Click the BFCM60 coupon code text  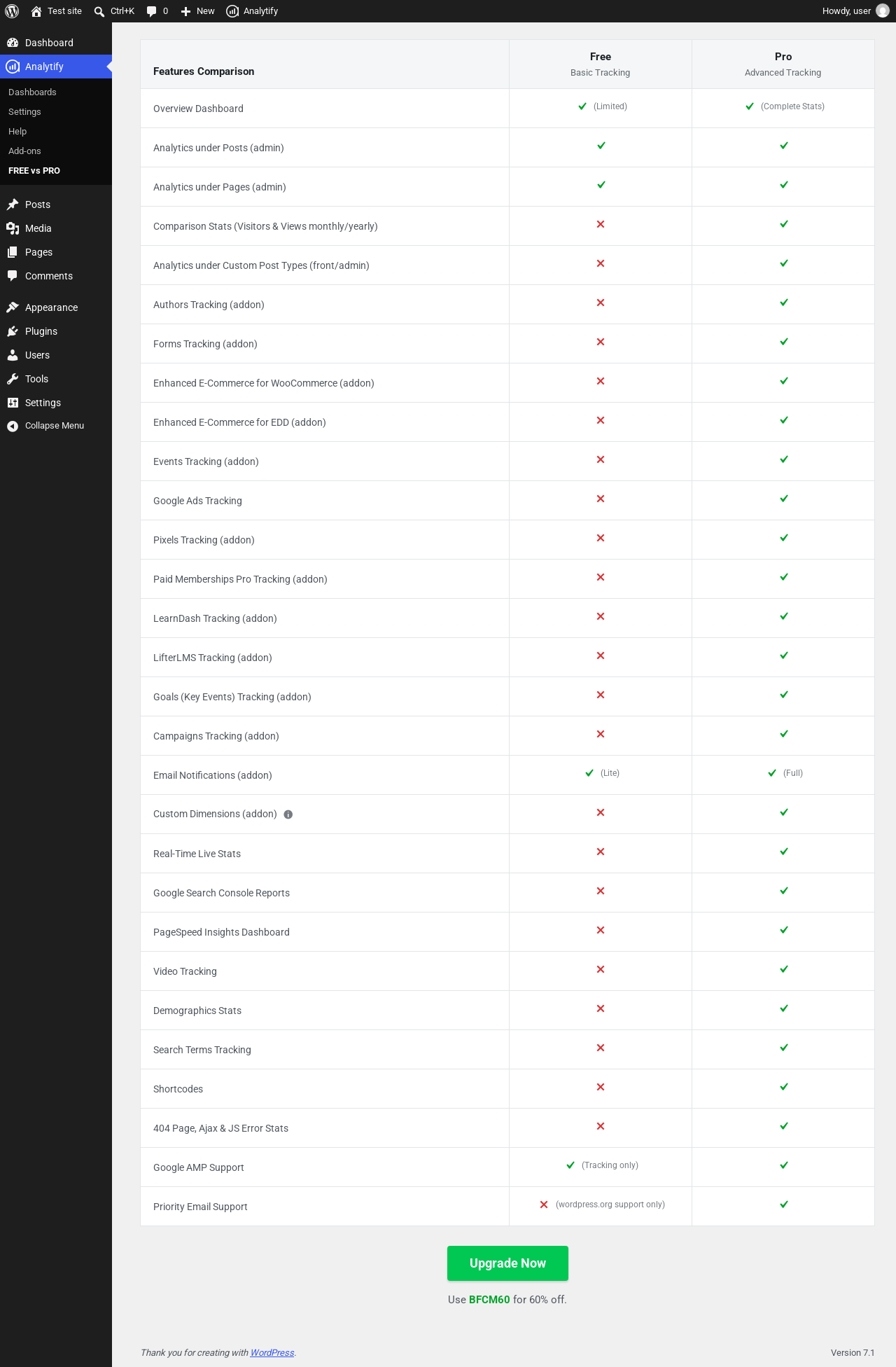pos(489,1300)
